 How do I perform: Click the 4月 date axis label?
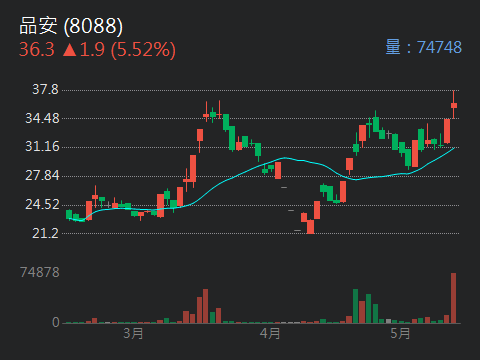(270, 333)
